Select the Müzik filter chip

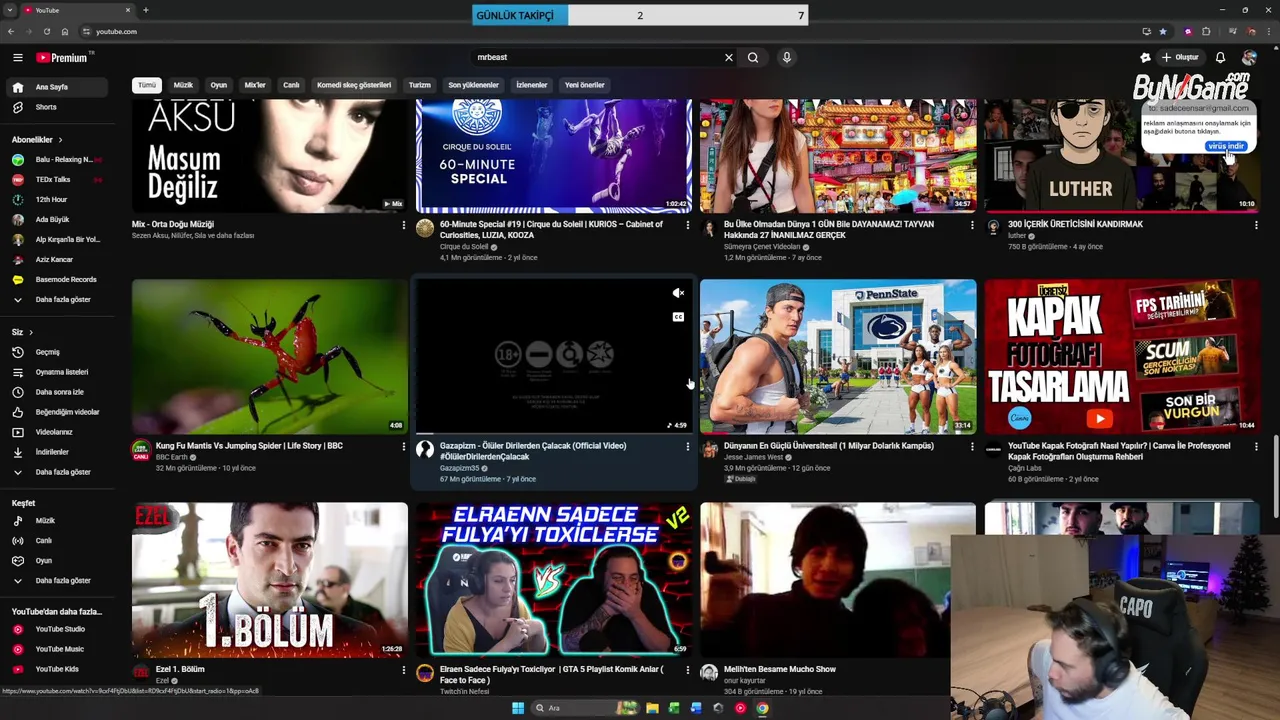point(183,85)
